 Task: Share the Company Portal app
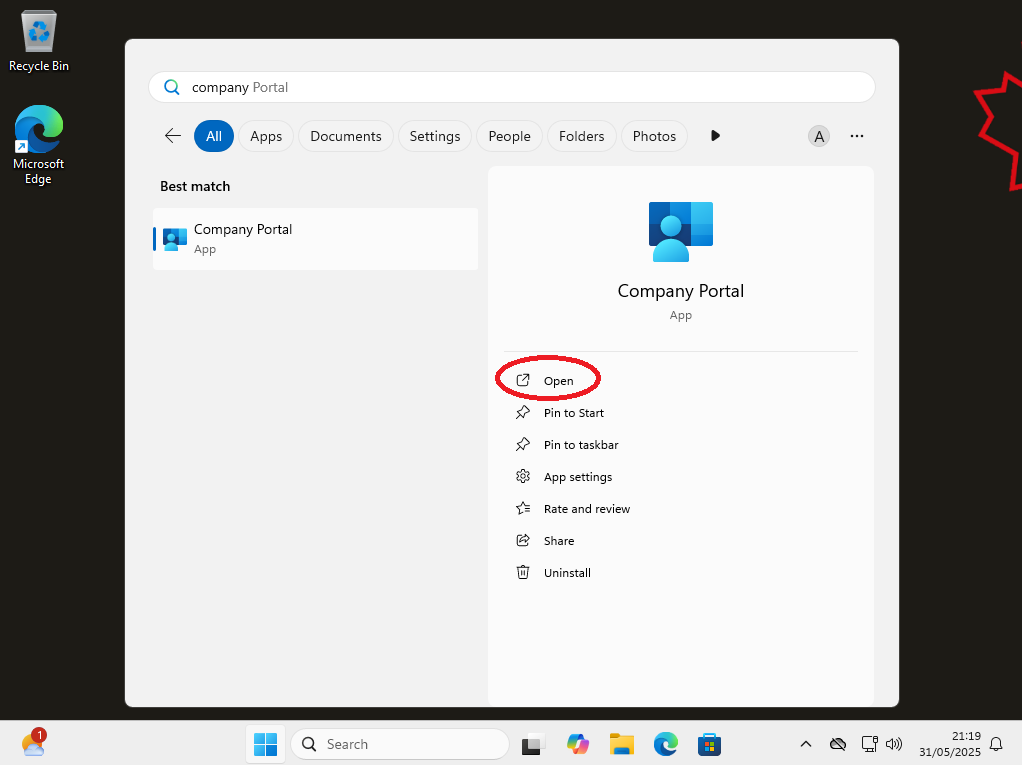coord(558,541)
